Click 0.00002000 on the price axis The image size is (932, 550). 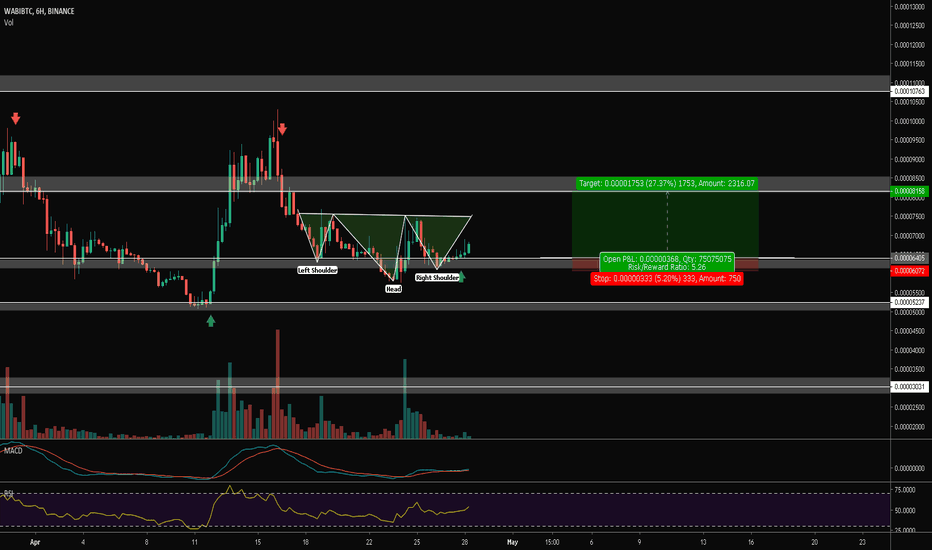[910, 427]
